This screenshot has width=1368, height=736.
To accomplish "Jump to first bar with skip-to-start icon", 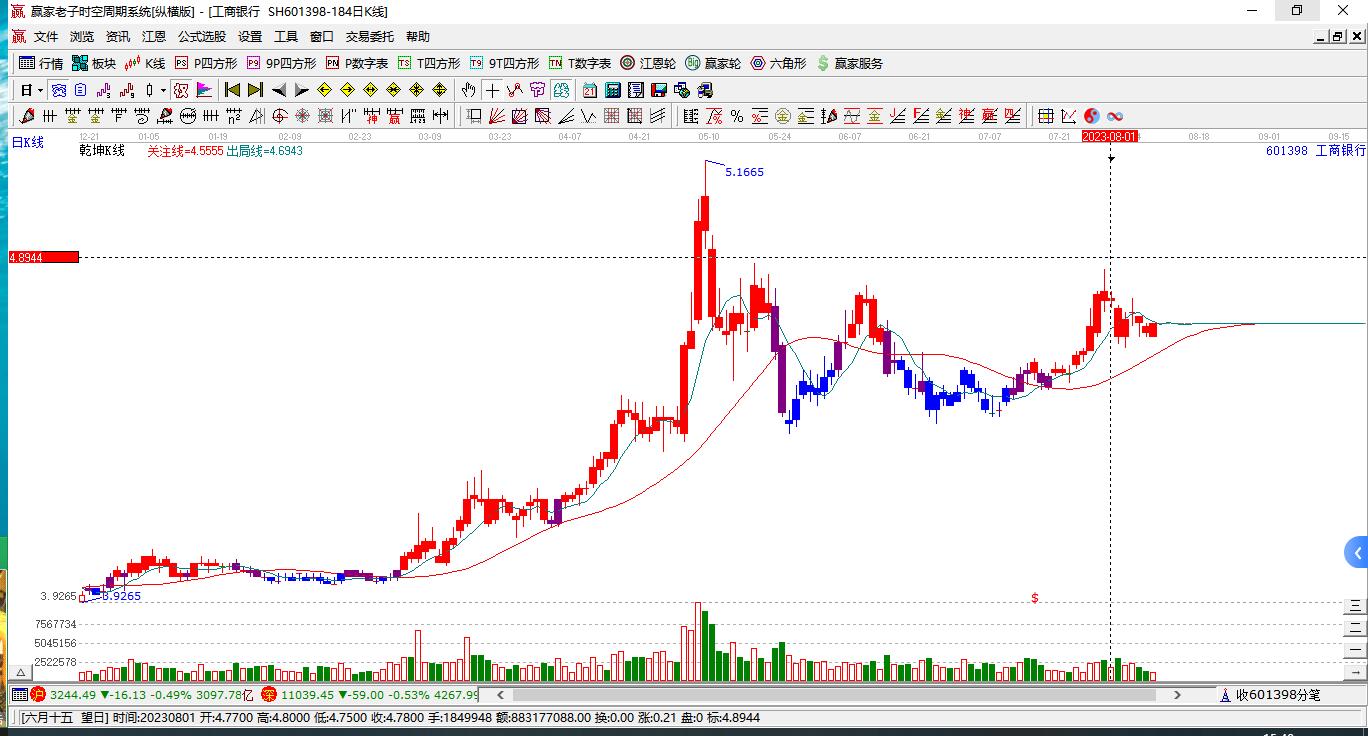I will coord(232,90).
